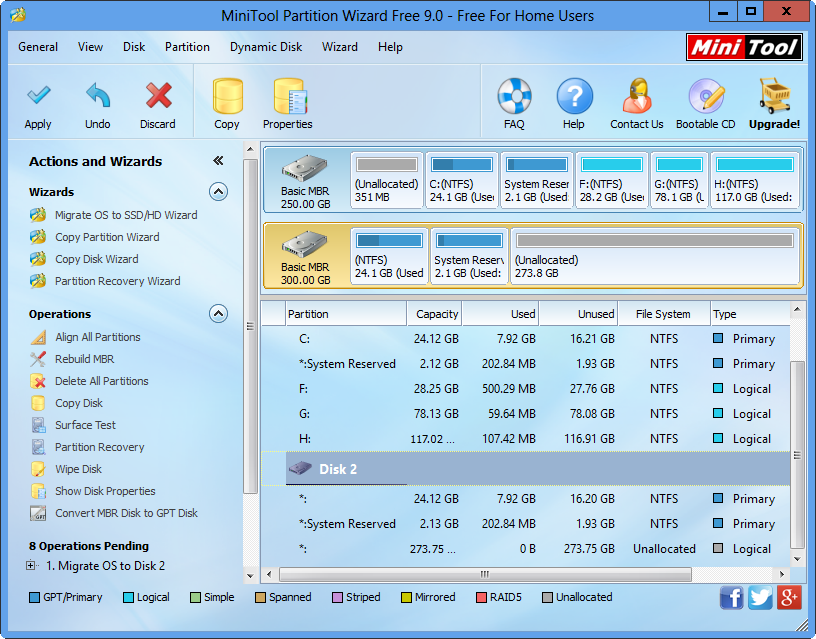Screen dimensions: 816x639
Task: Open the Dynamic Disk menu
Action: 266,47
